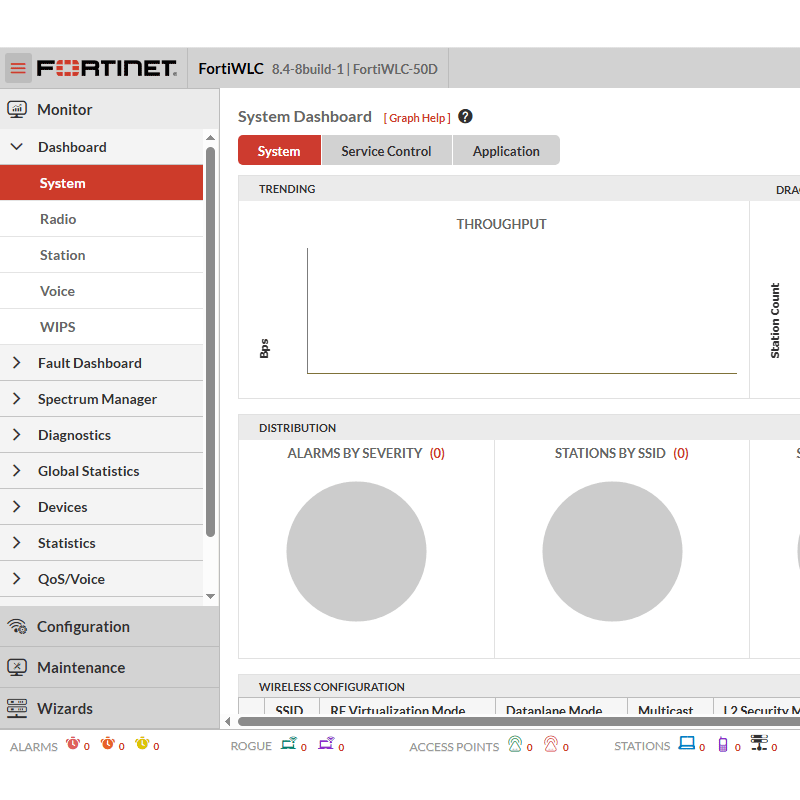Click the yellow alarm clock icon
The height and width of the screenshot is (800, 800).
[x=142, y=744]
